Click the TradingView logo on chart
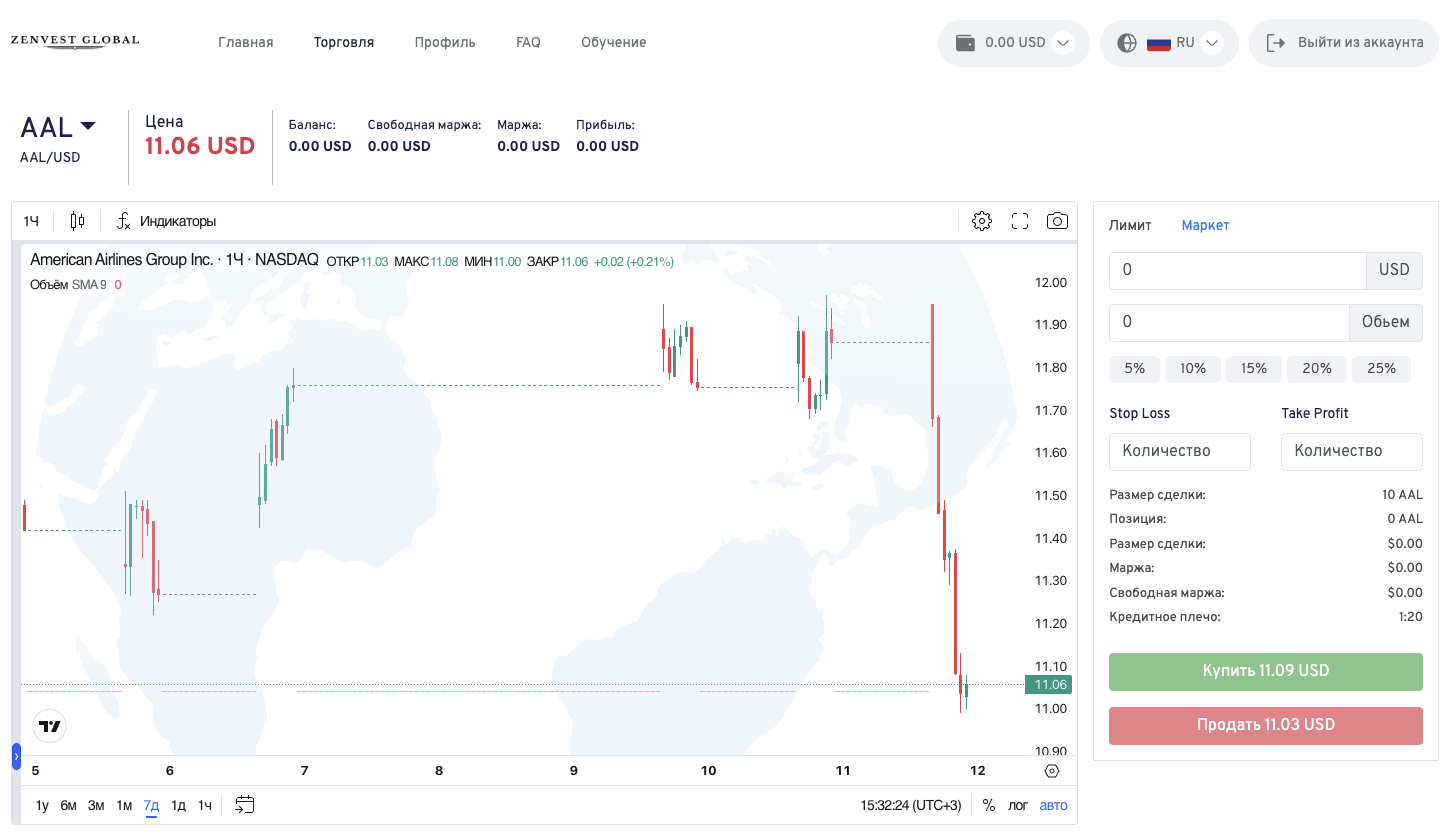Viewport: 1446px width, 839px height. coord(49,726)
